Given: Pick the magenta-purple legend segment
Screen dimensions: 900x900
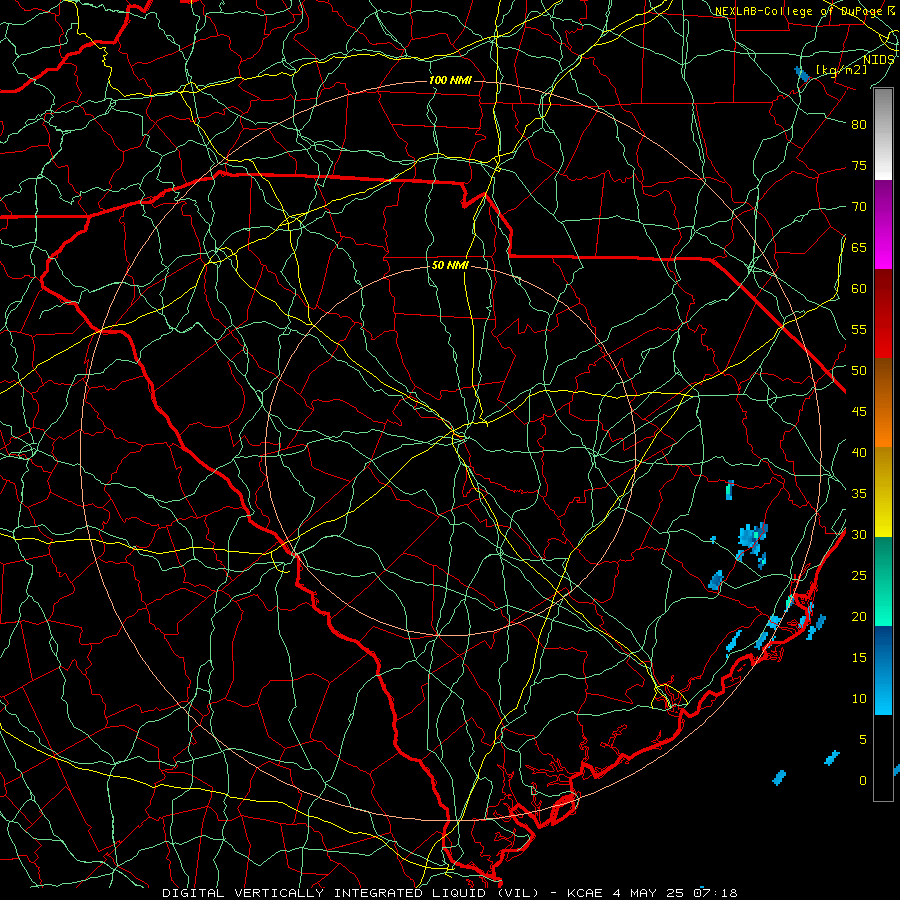Looking at the screenshot, I should coord(883,225).
